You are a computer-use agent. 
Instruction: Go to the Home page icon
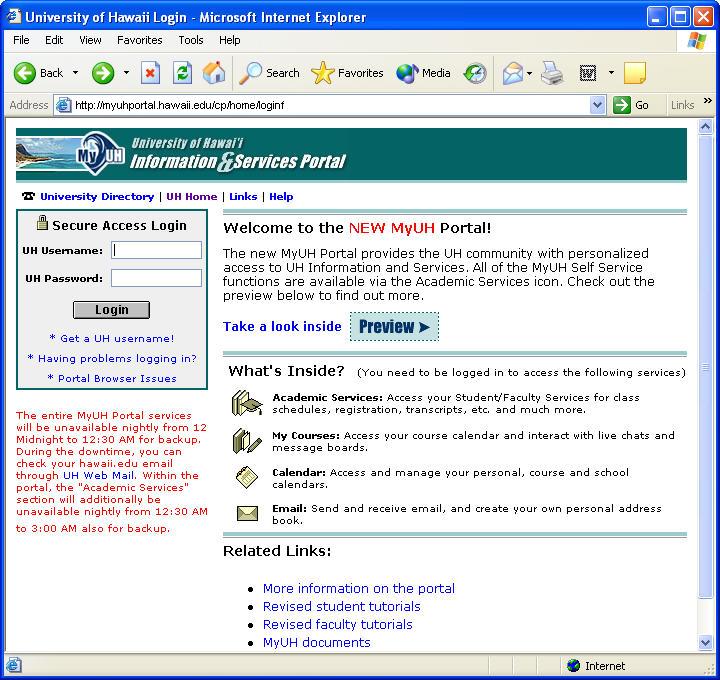214,73
